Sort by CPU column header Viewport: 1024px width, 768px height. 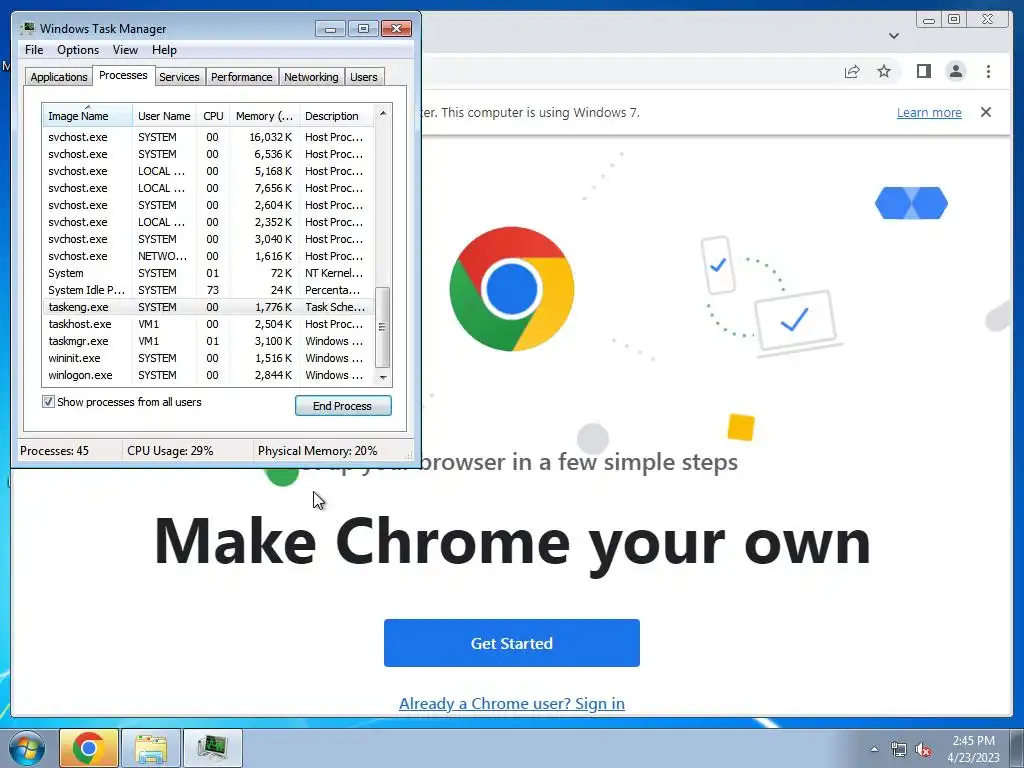tap(213, 116)
